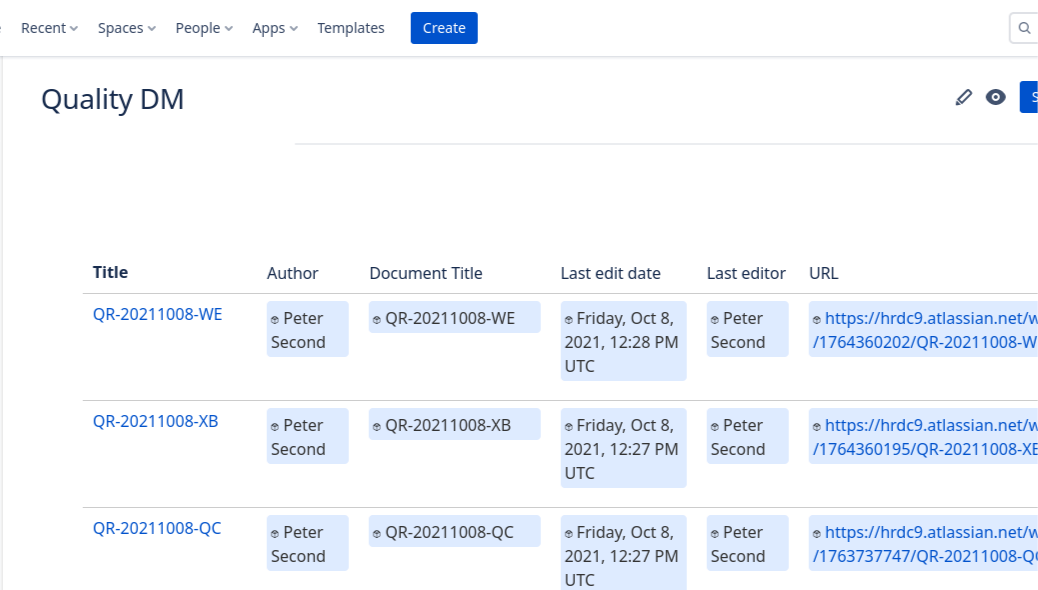Screen dimensions: 1038x590
Task: Open the QR-20211008-XB title link
Action: tap(155, 421)
